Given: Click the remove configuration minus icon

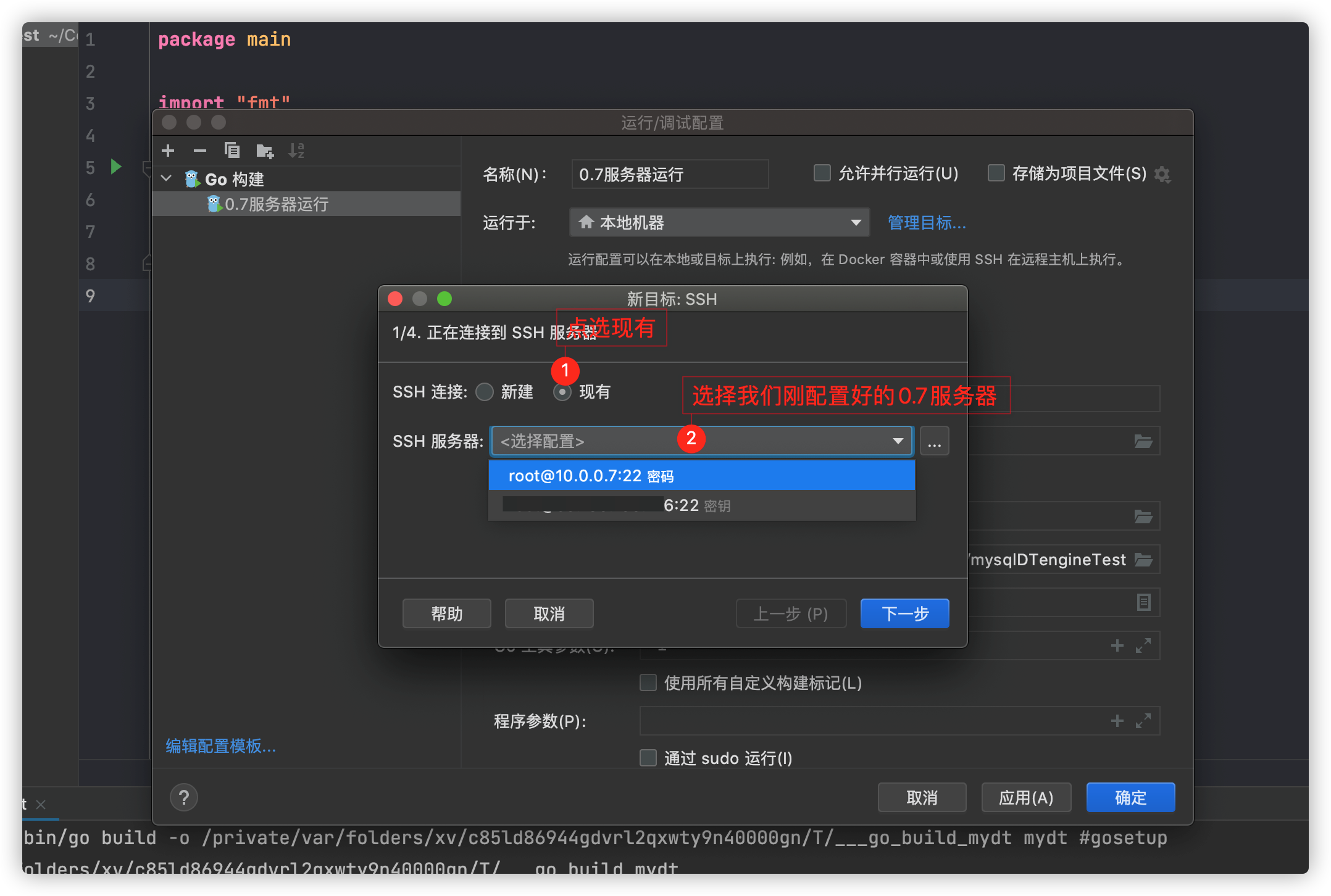Looking at the screenshot, I should coord(199,151).
